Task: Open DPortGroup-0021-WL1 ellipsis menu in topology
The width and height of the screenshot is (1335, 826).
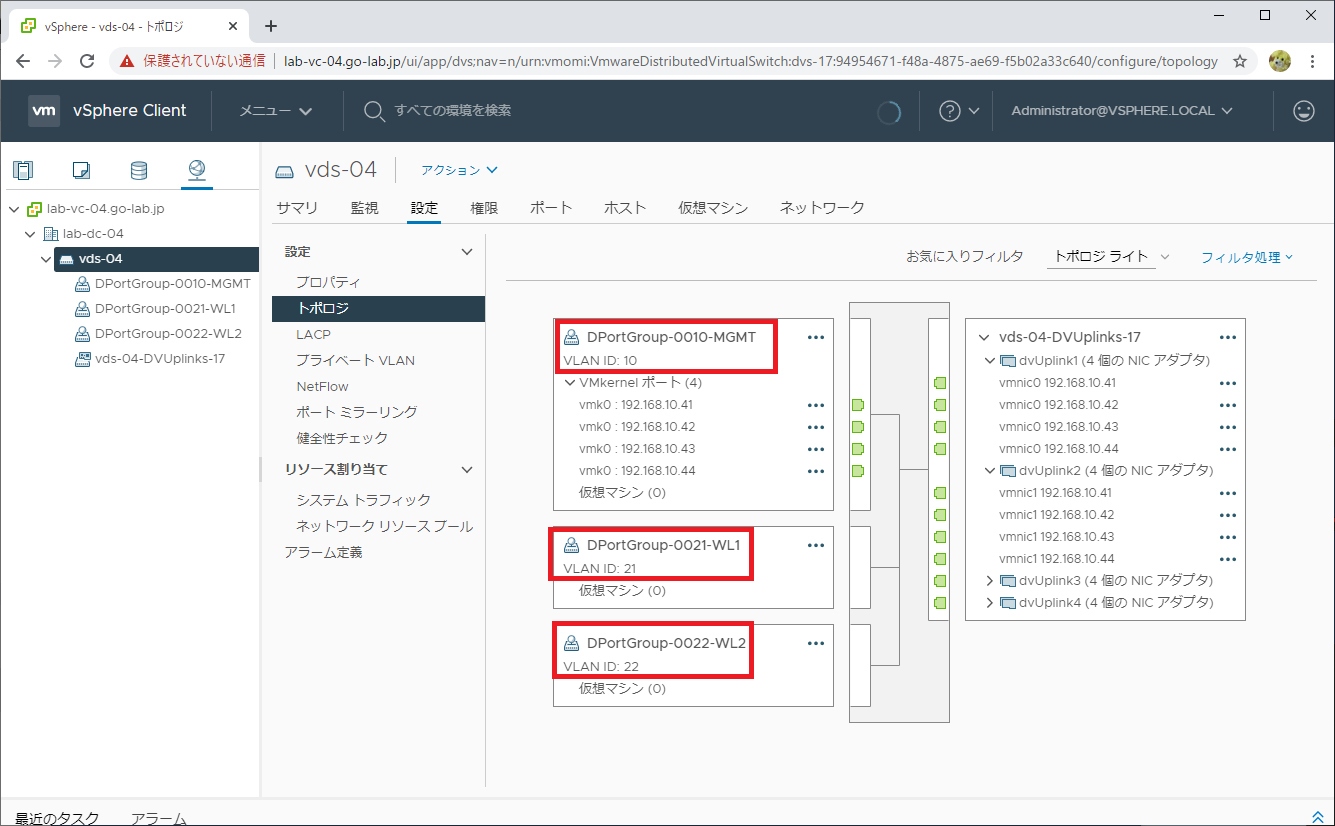Action: [816, 545]
